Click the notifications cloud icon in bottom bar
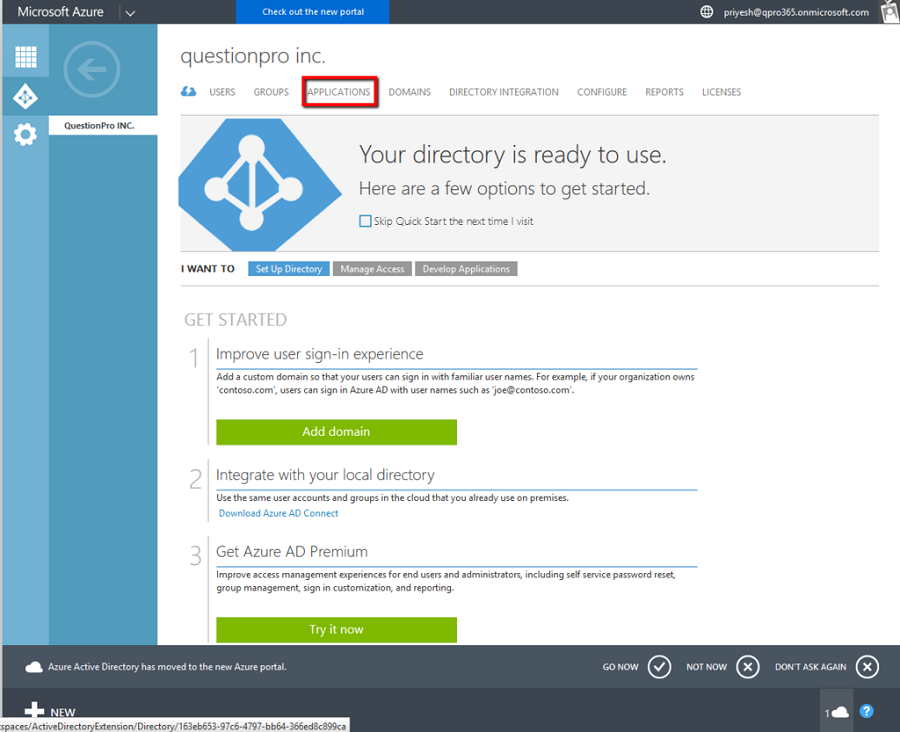 pos(839,711)
